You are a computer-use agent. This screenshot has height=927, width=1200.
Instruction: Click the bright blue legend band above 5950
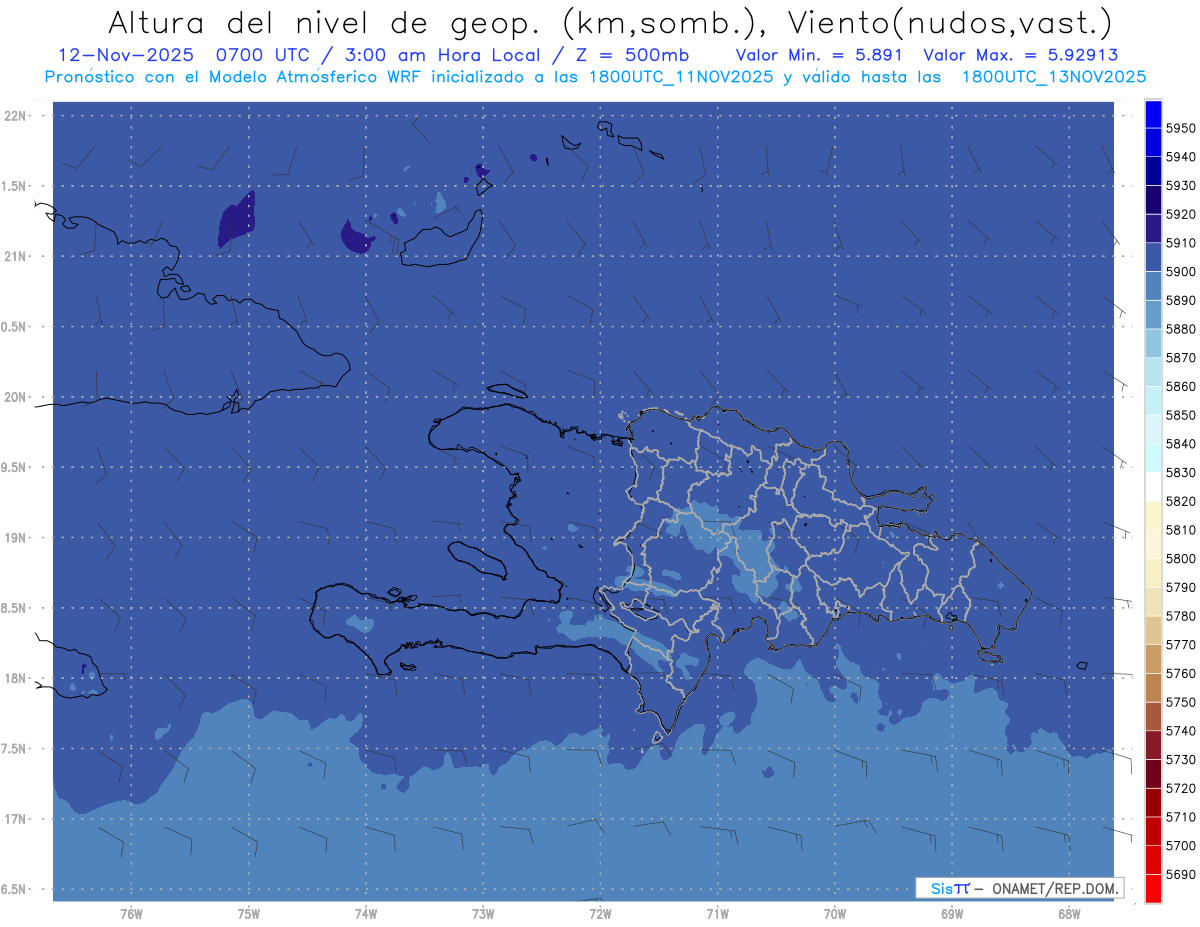point(1153,114)
